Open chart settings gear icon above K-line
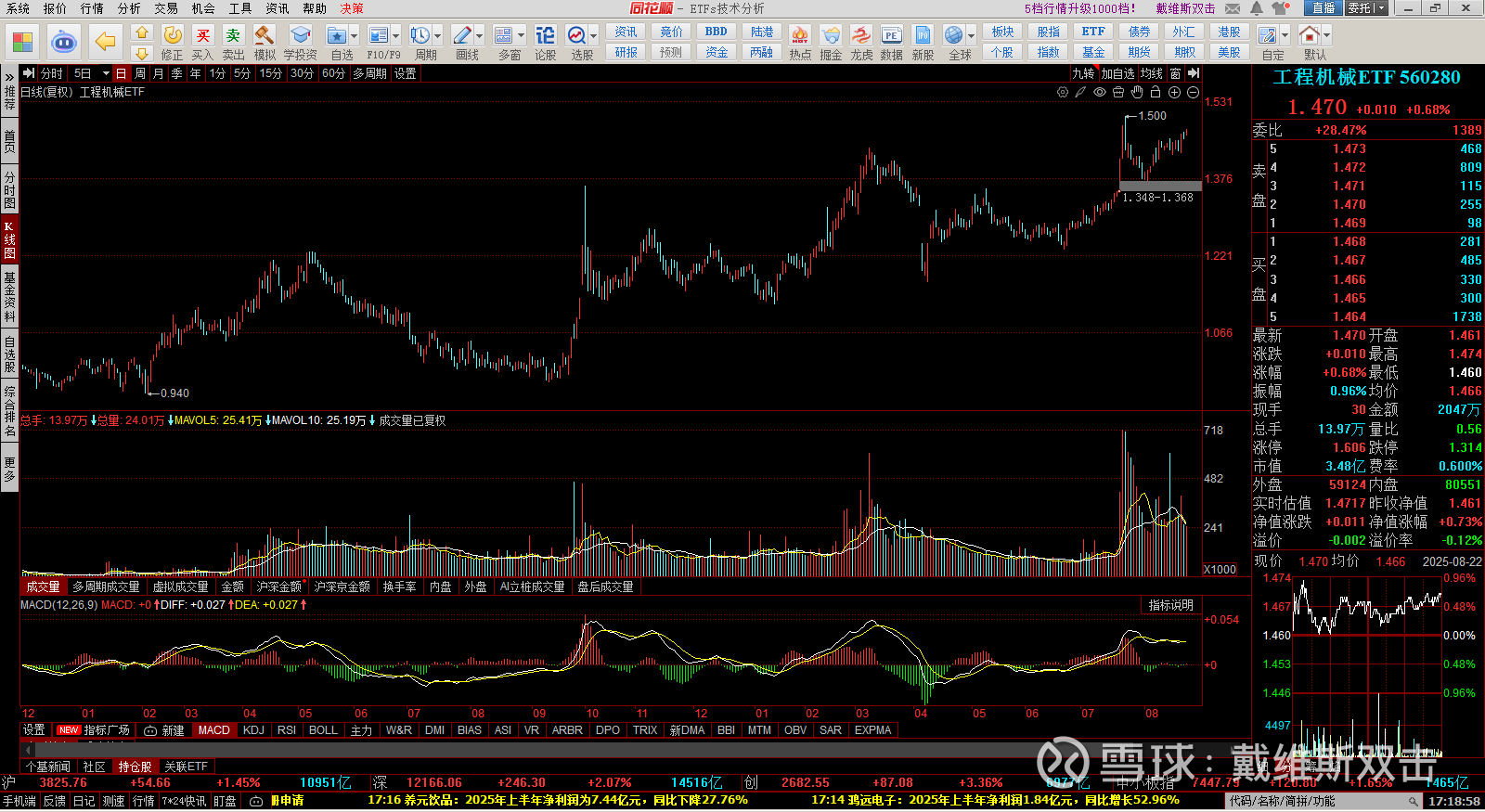1485x812 pixels. pyautogui.click(x=1063, y=92)
